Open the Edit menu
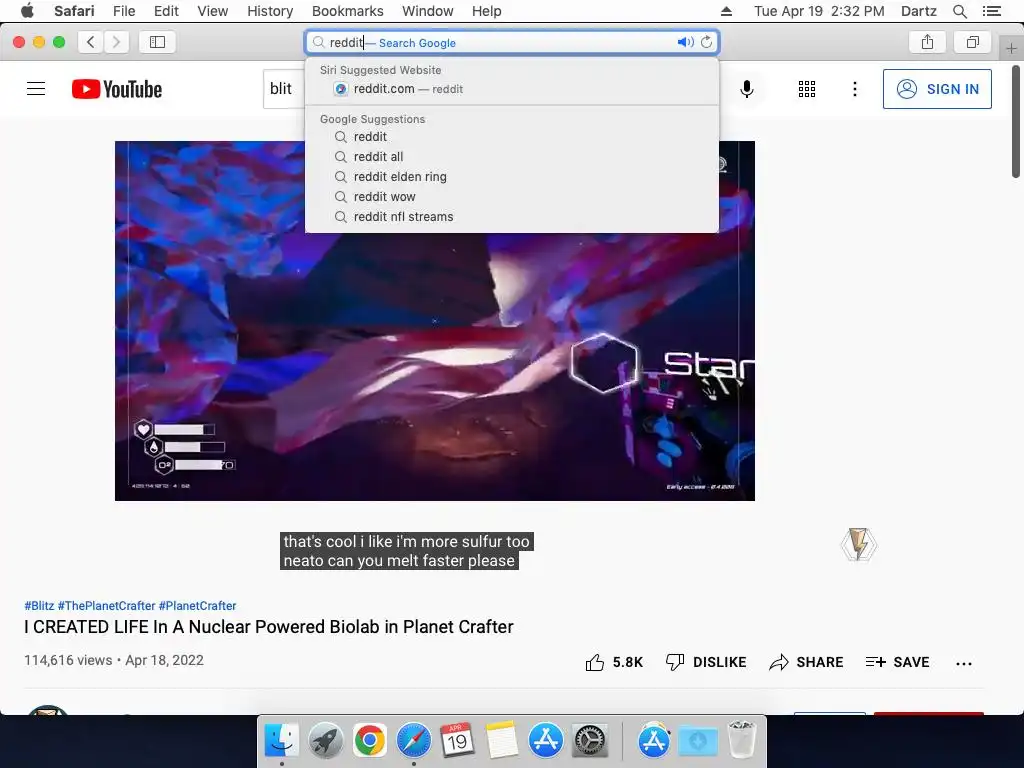Viewport: 1024px width, 768px height. [166, 11]
